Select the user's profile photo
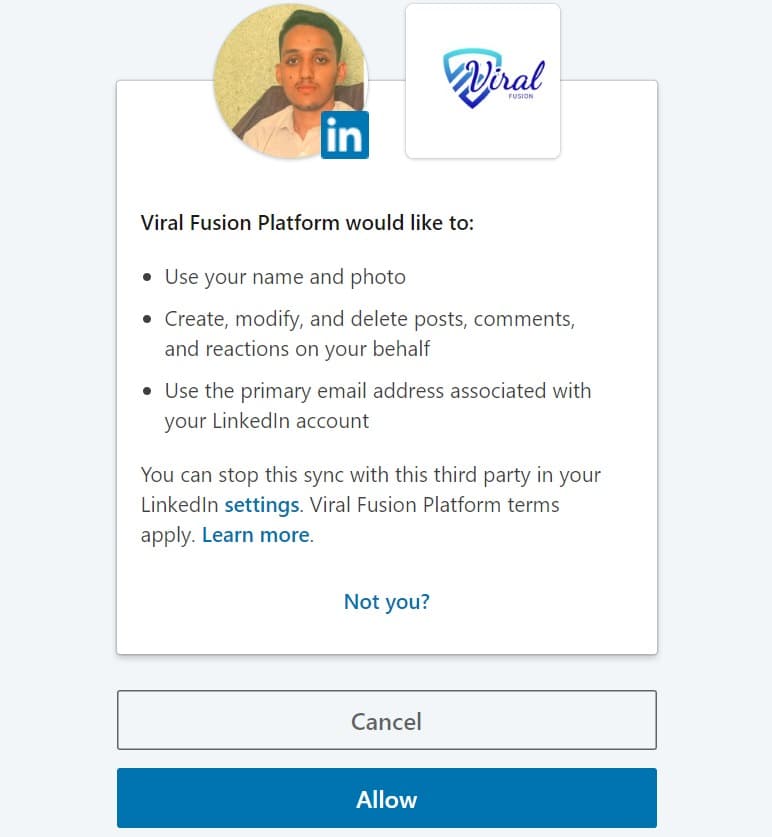This screenshot has width=772, height=837. (x=290, y=82)
